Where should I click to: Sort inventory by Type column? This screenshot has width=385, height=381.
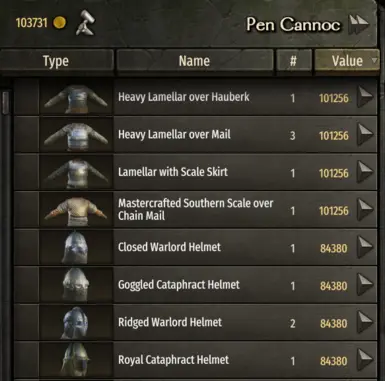(x=56, y=61)
